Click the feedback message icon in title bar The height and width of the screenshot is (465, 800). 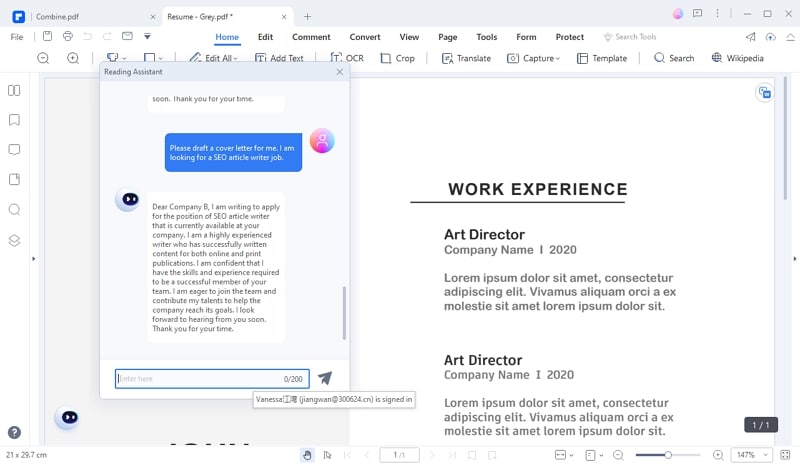click(697, 14)
